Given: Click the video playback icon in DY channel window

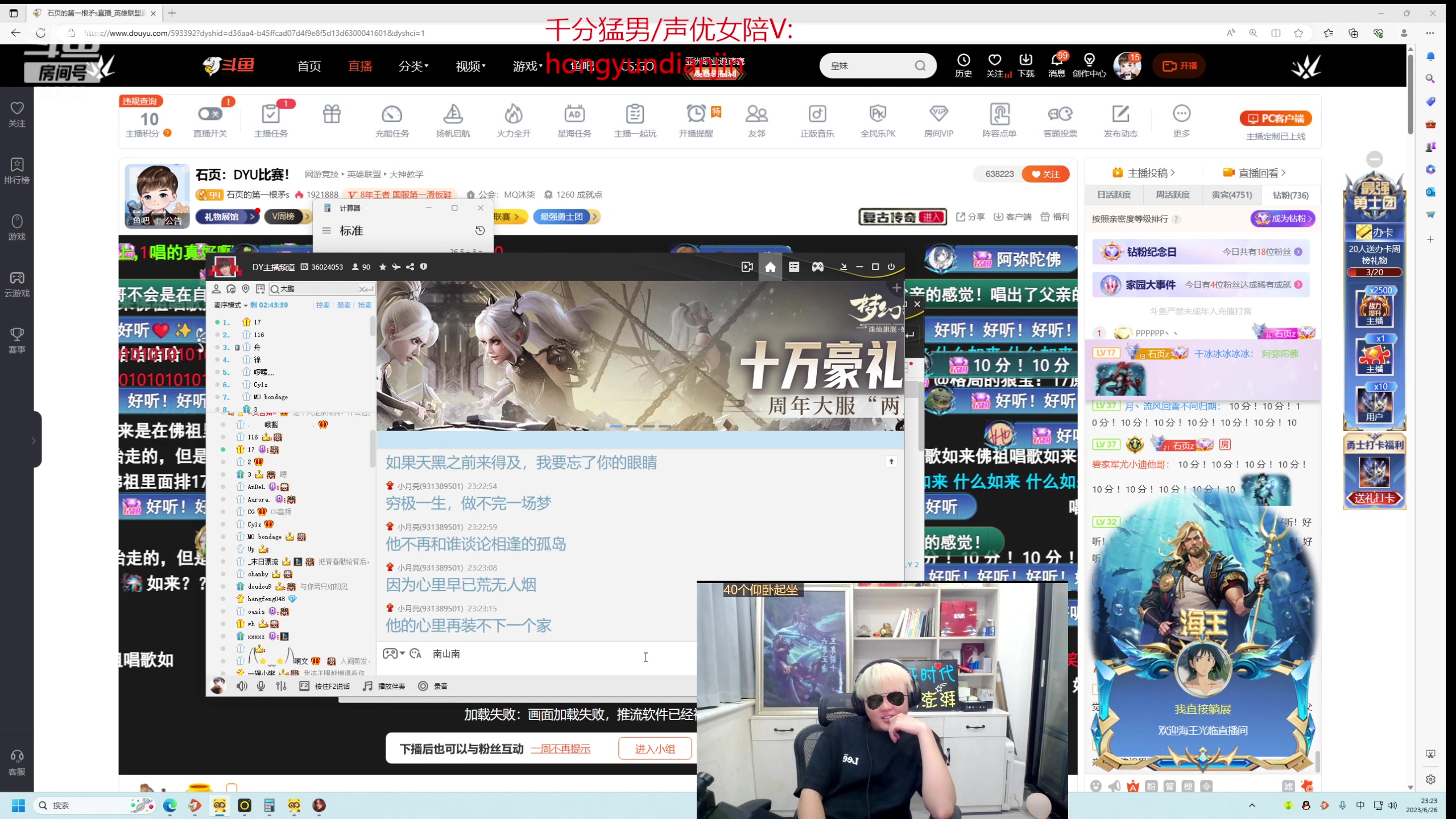Looking at the screenshot, I should coord(747,267).
